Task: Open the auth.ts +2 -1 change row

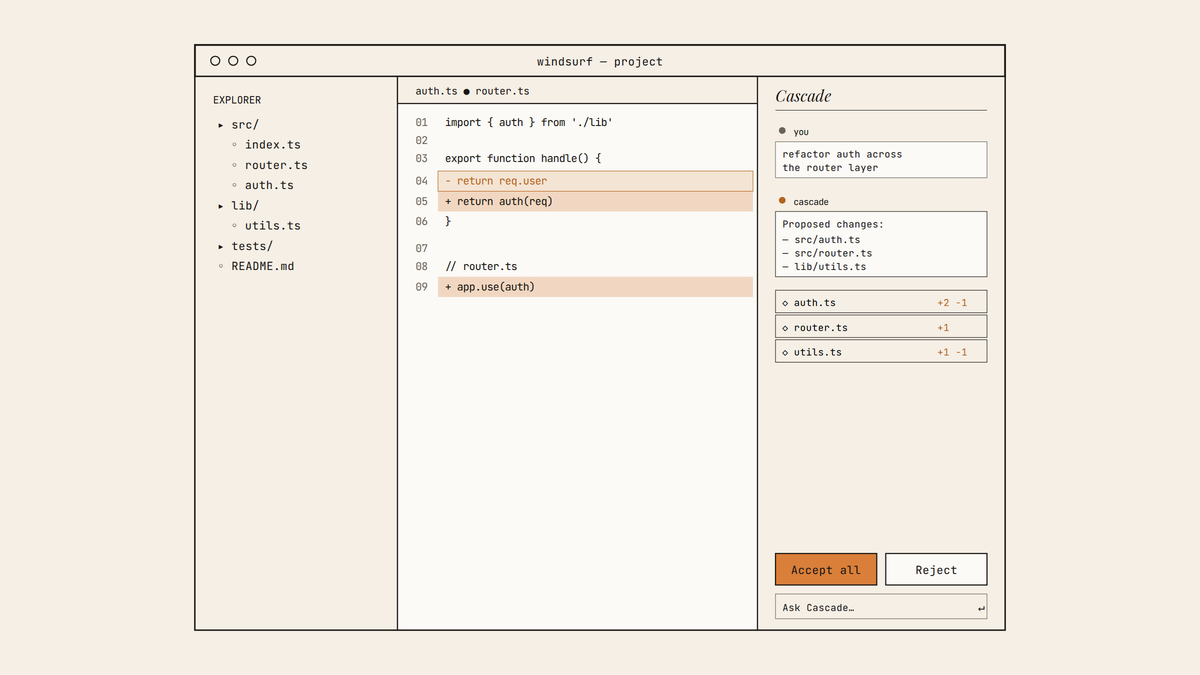Action: point(881,302)
